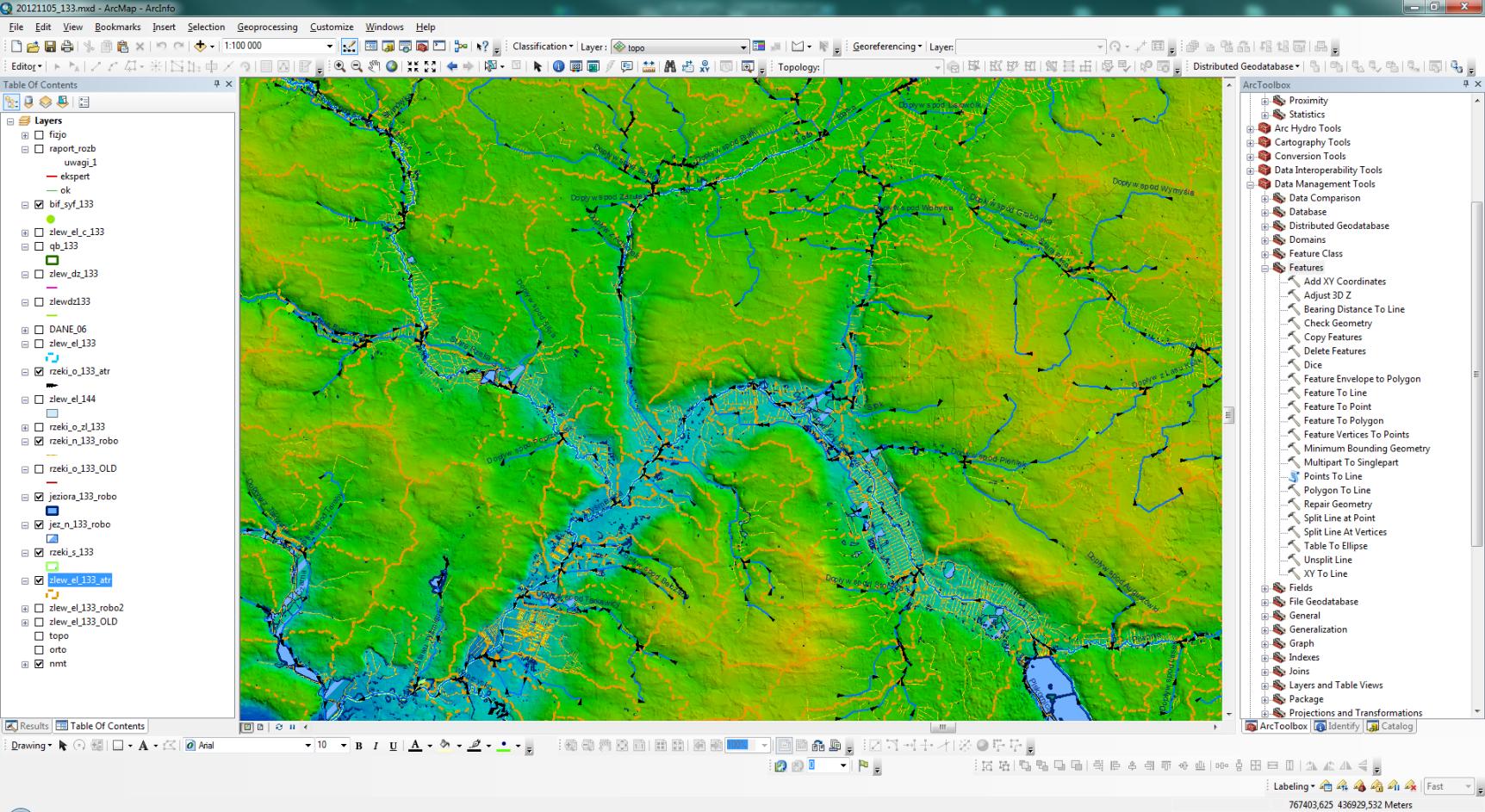Open the Editor dropdown menu
Image resolution: width=1485 pixels, height=812 pixels.
coord(25,66)
